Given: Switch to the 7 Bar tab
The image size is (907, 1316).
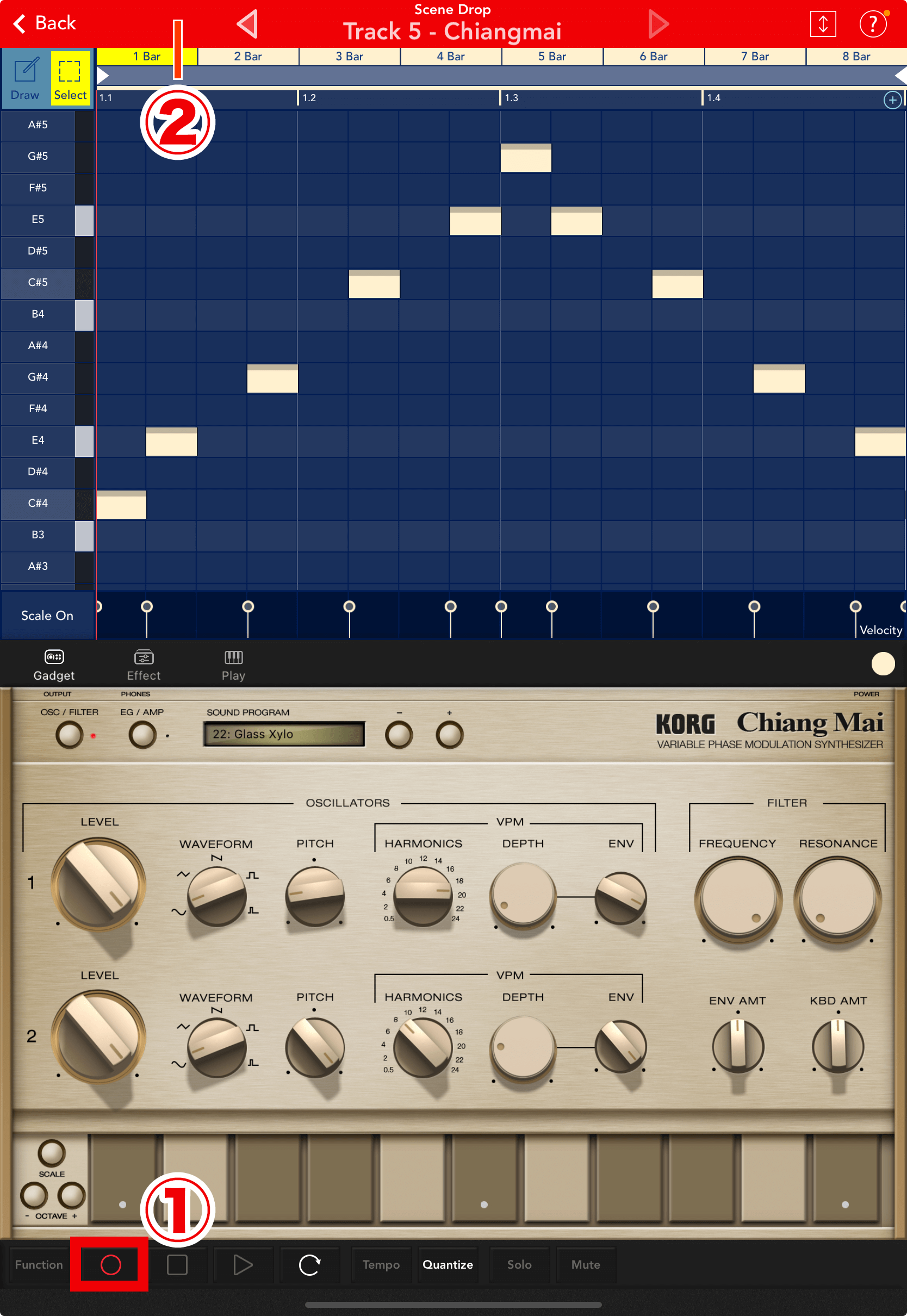Looking at the screenshot, I should coord(755,56).
